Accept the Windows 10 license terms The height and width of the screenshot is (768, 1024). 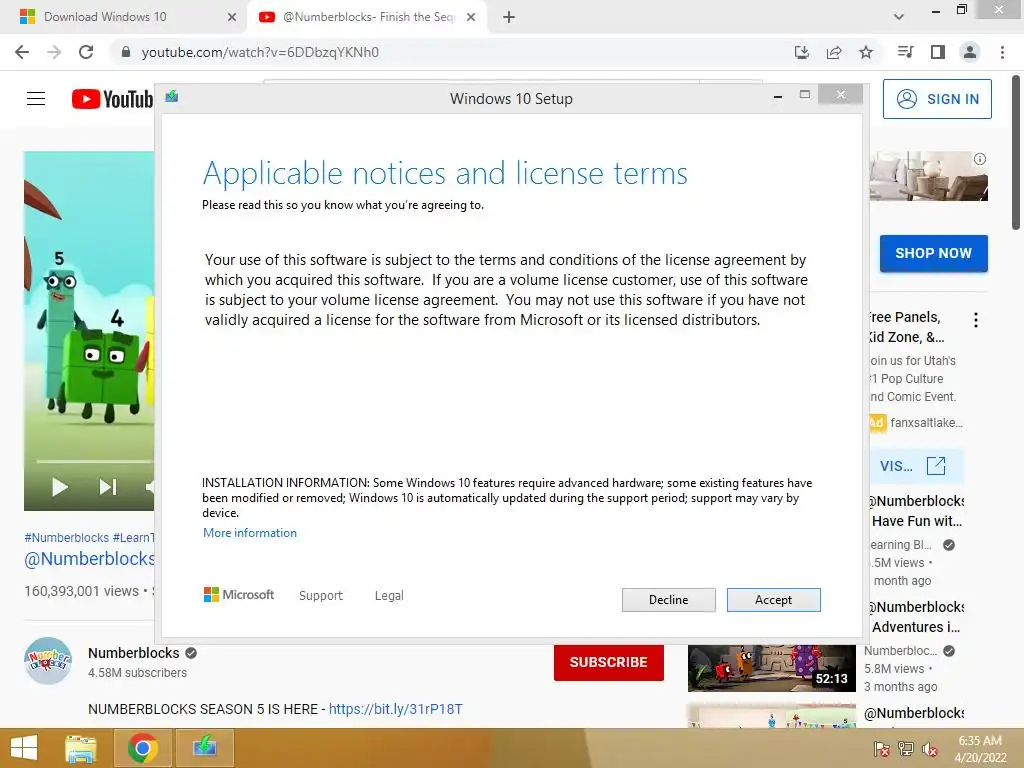[x=773, y=600]
